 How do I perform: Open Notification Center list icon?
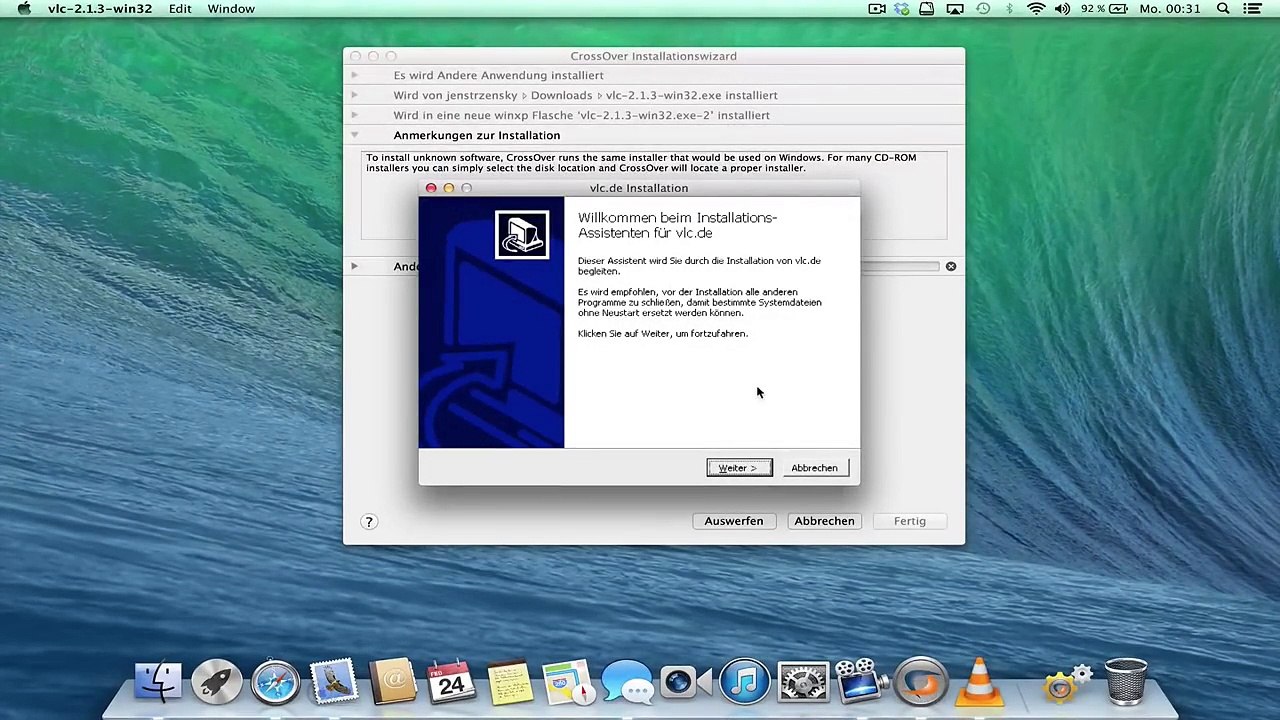click(1253, 9)
